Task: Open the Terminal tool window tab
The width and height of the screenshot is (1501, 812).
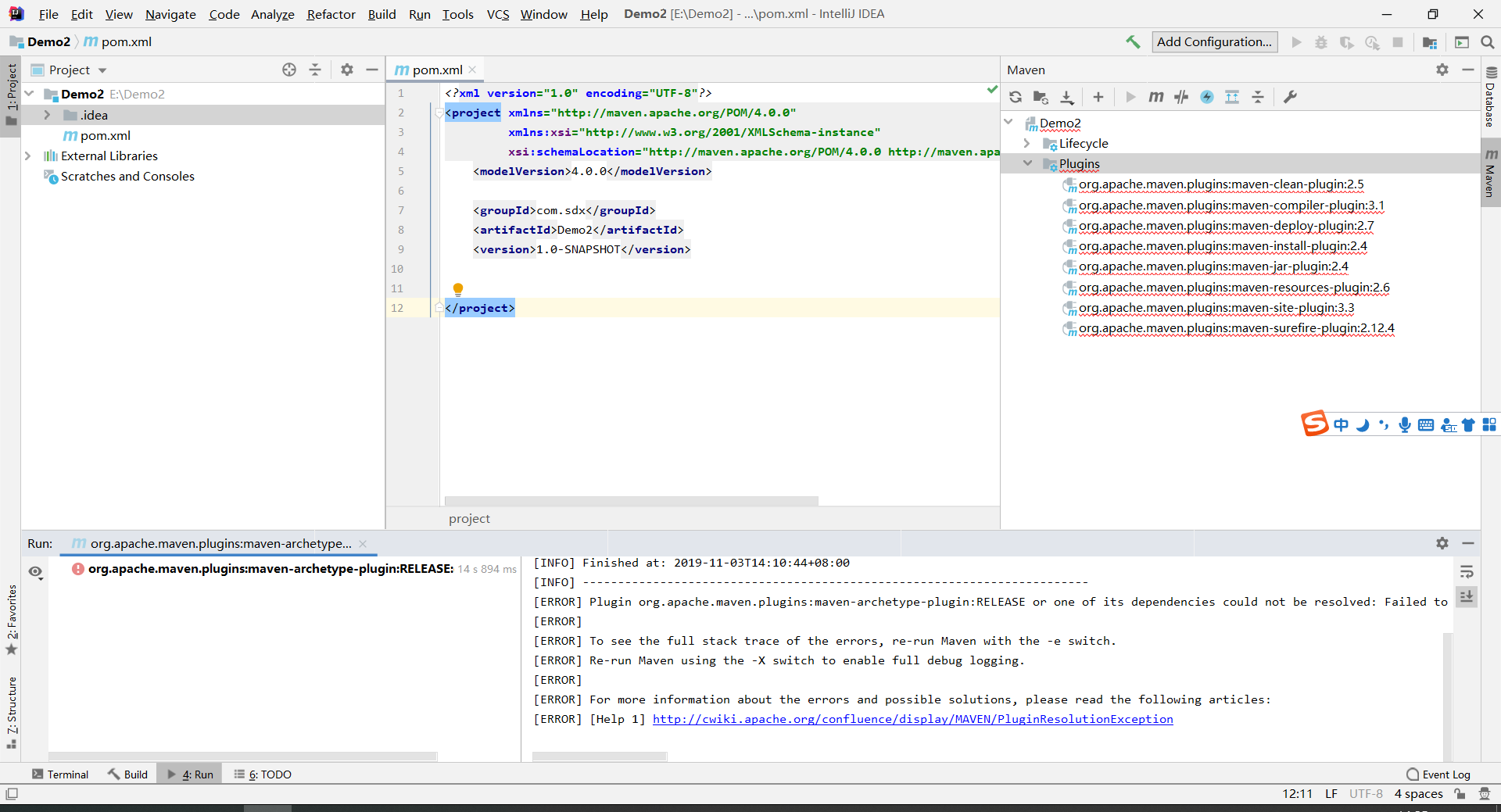Action: 60,774
